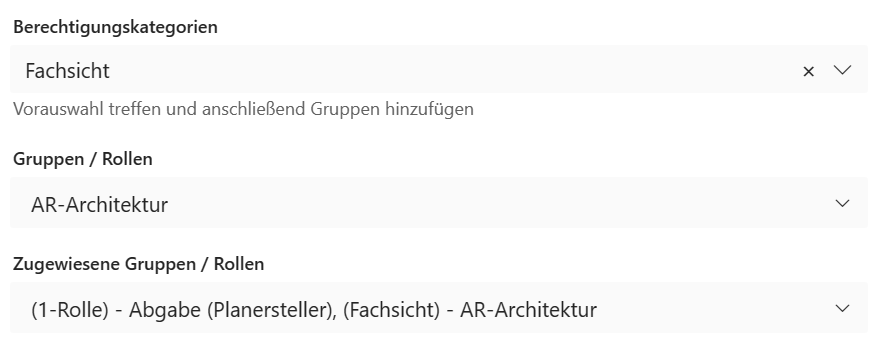This screenshot has height=360, width=876.
Task: Click the Vorauswahl treffen hint text
Action: click(x=243, y=108)
